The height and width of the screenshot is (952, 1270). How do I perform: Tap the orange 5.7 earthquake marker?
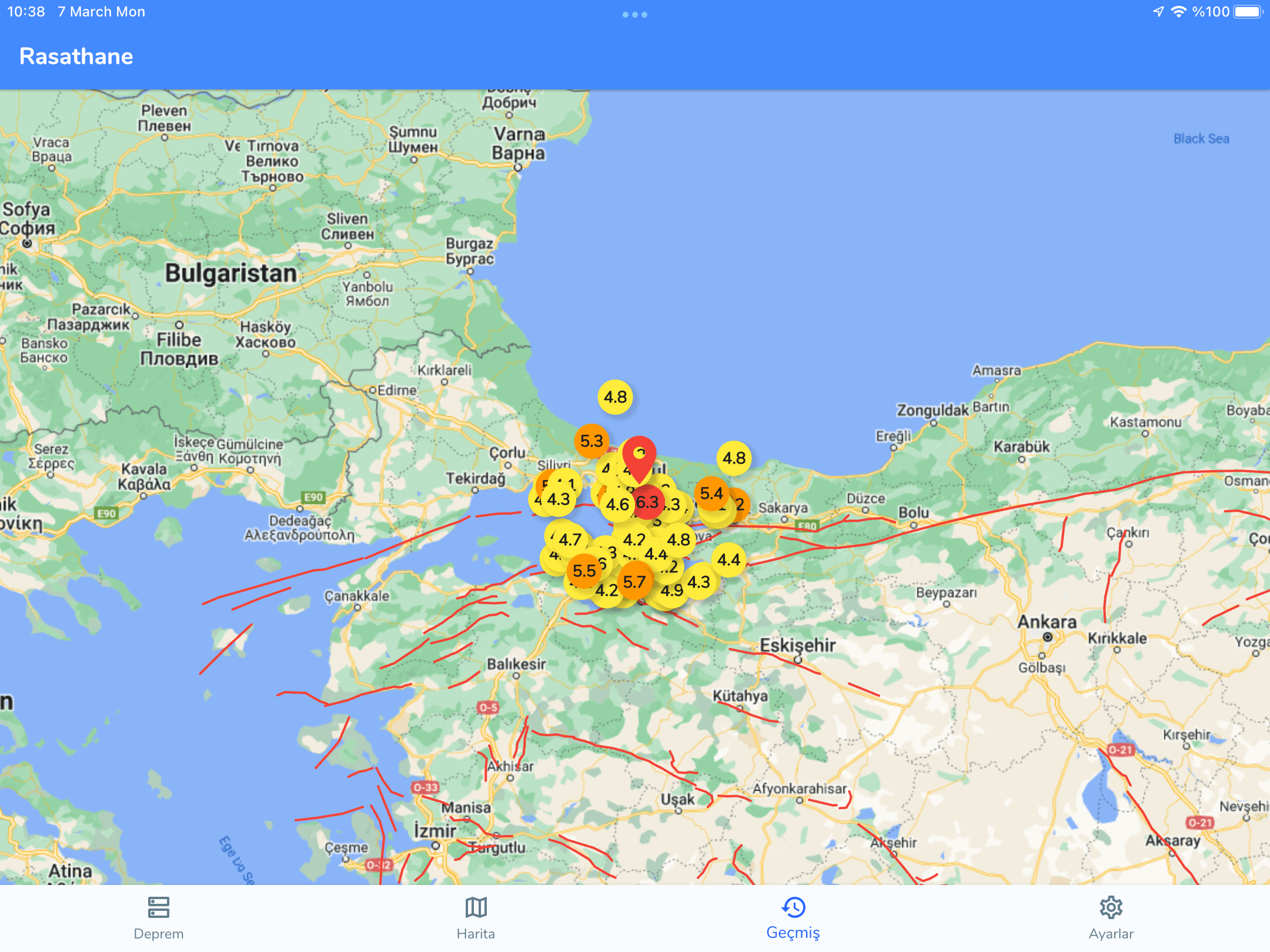point(634,582)
